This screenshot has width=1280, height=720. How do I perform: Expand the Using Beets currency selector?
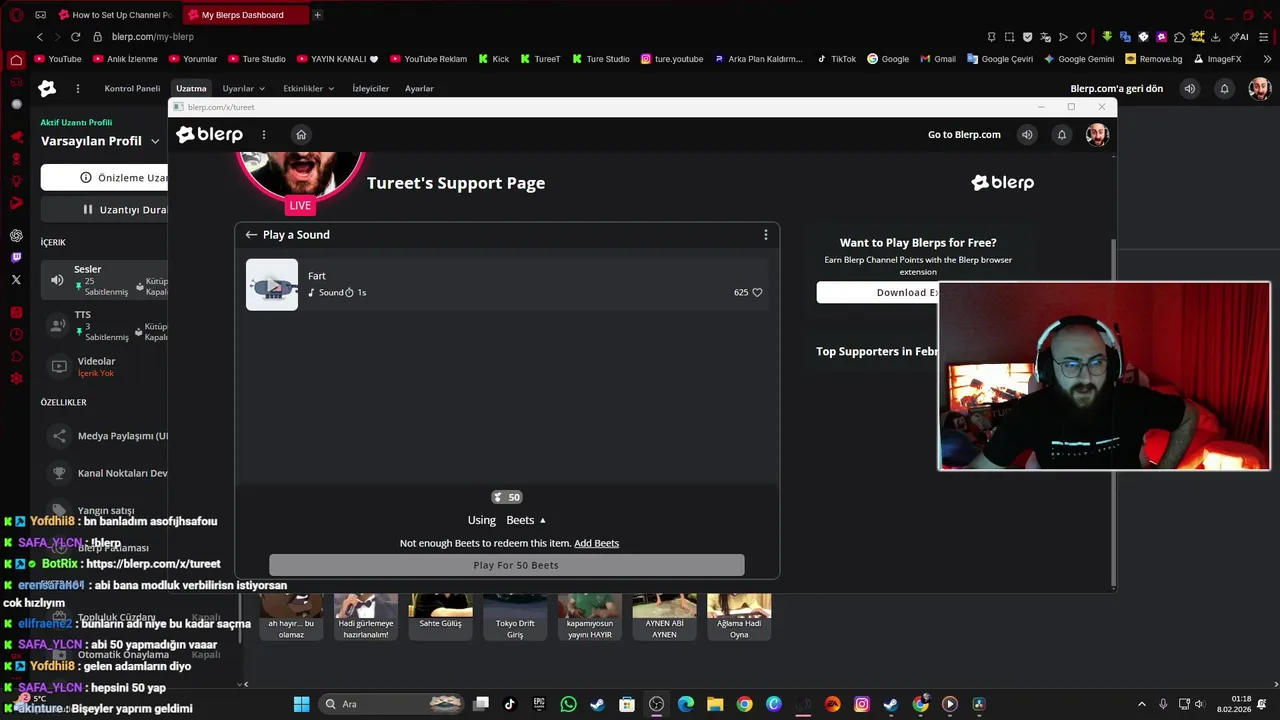(x=526, y=520)
